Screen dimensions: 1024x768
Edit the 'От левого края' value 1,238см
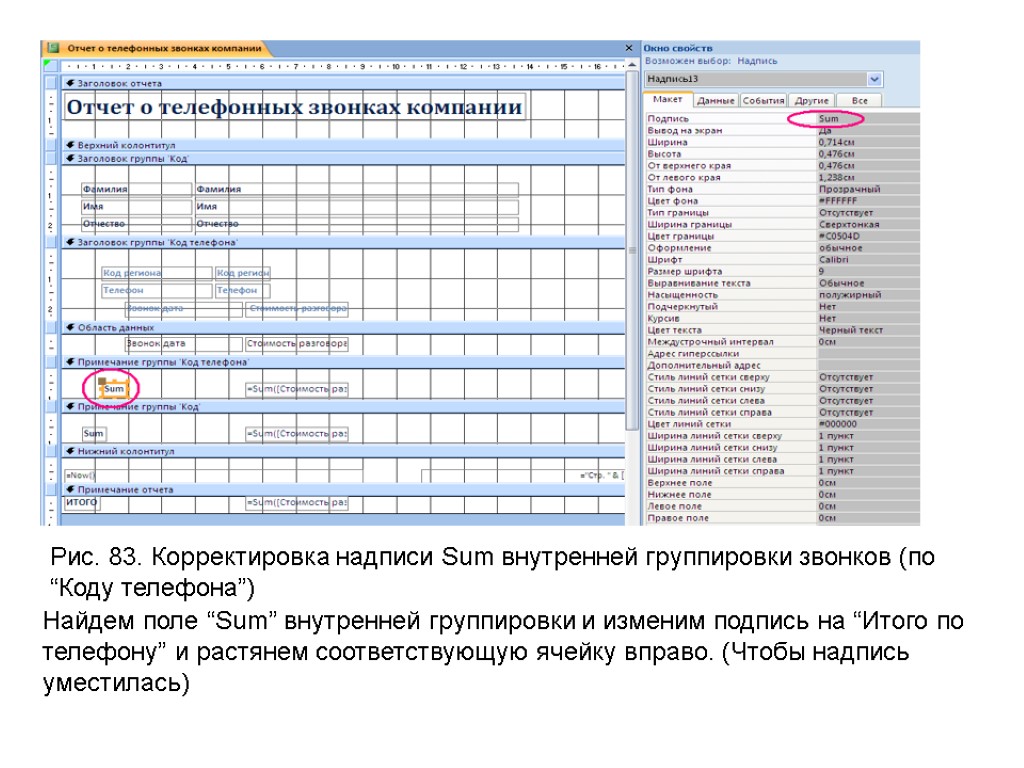[x=868, y=177]
